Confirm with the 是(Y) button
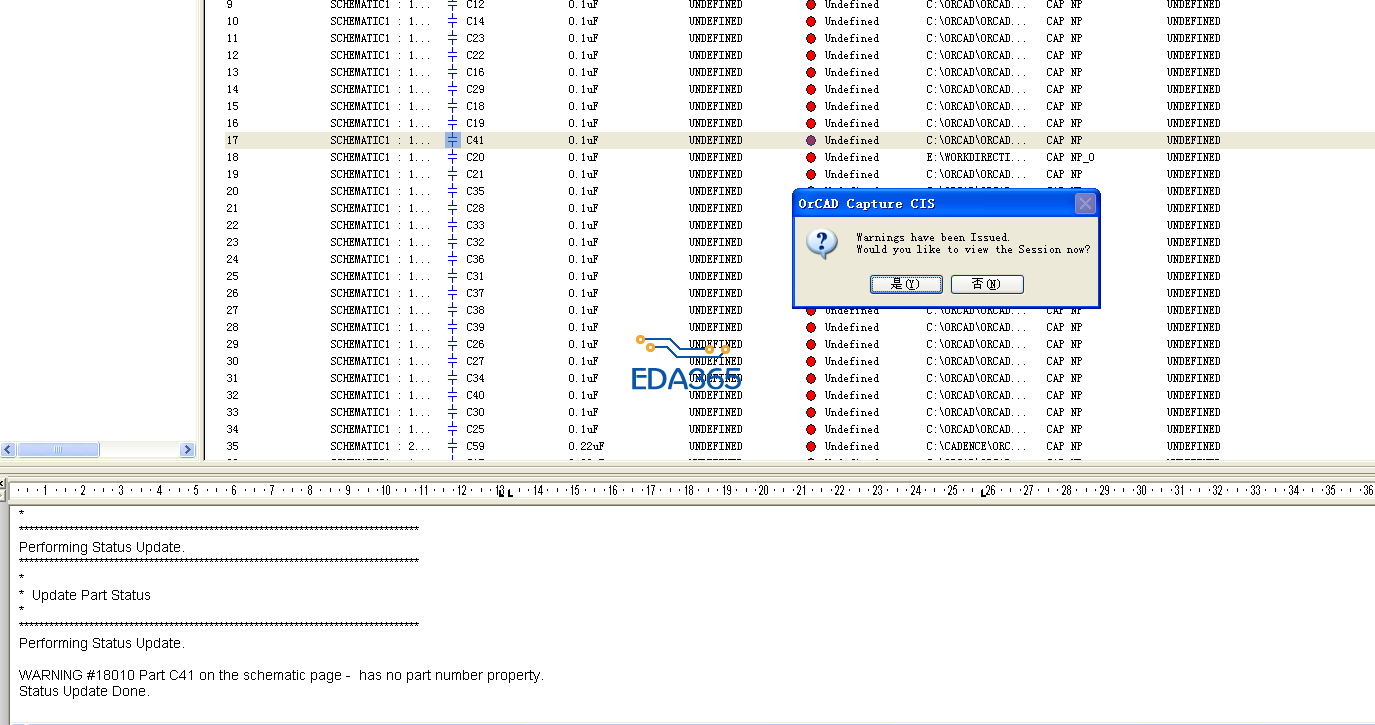Viewport: 1375px width, 725px height. 906,284
